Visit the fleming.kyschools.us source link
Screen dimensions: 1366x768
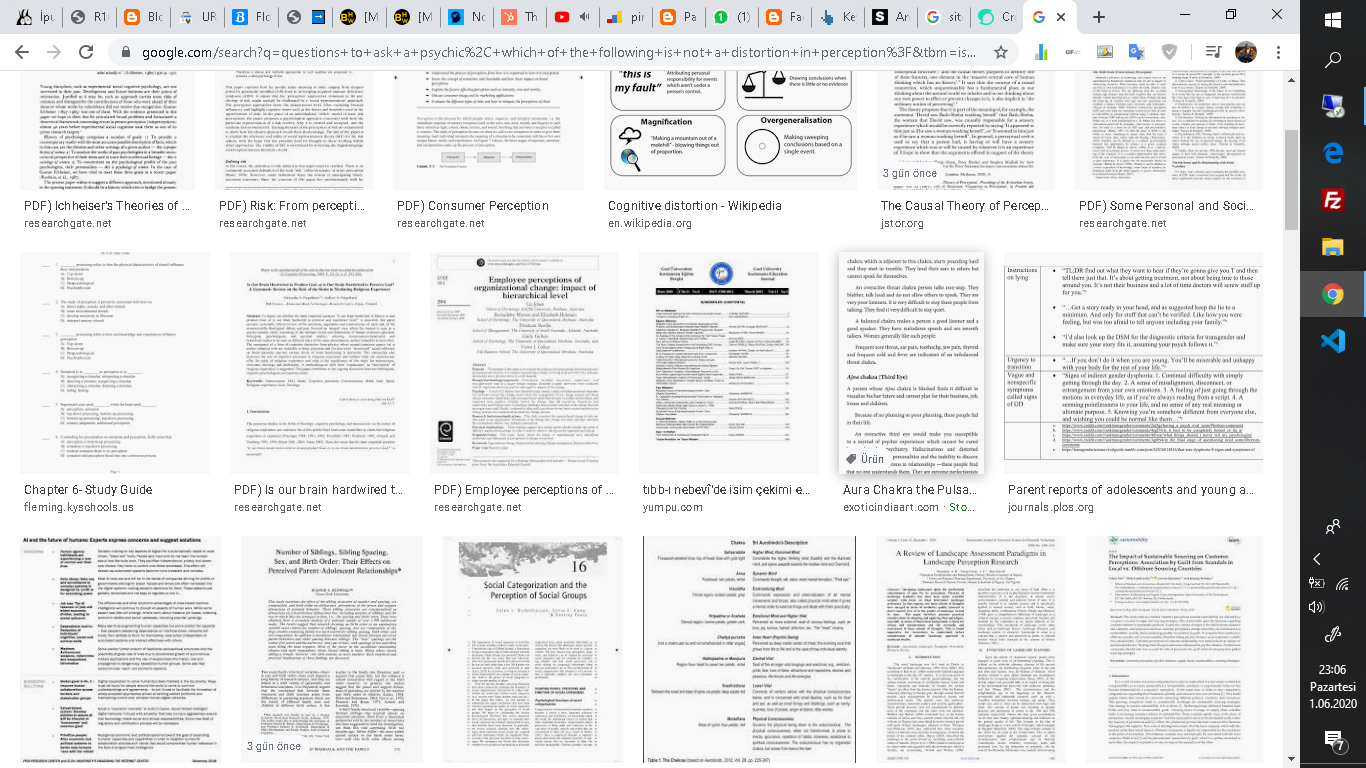point(79,507)
